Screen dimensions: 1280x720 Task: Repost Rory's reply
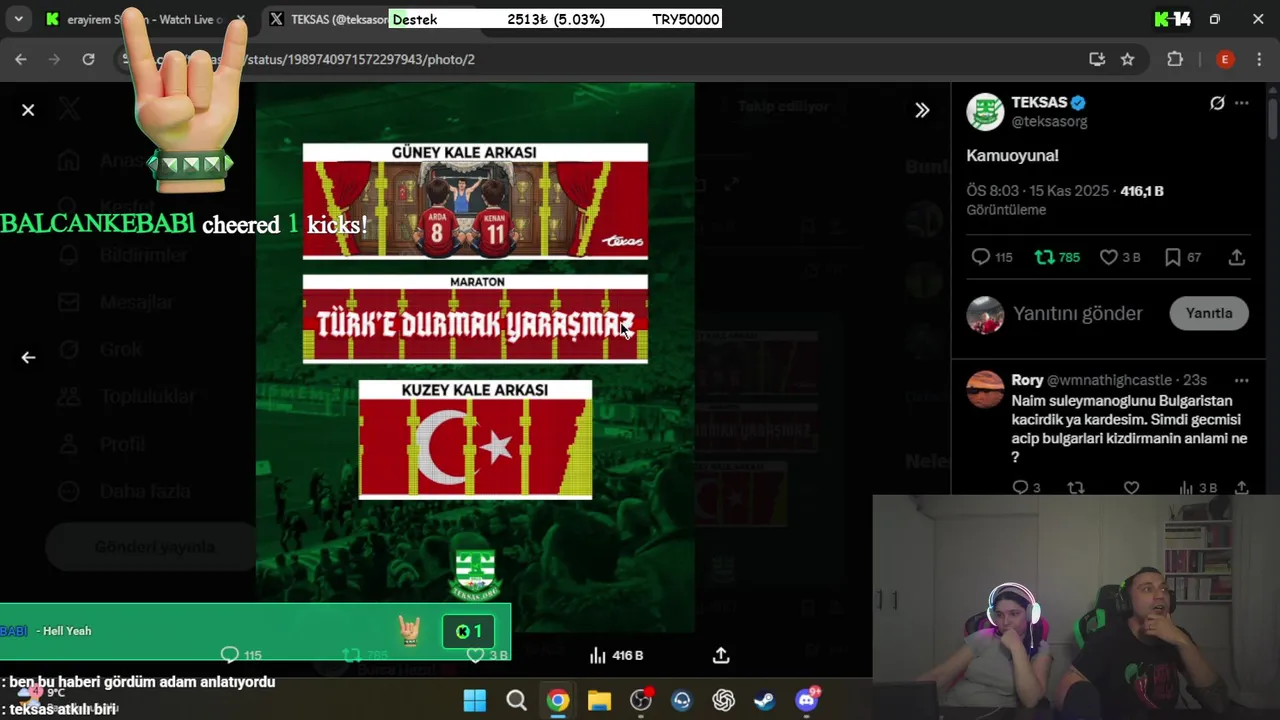click(x=1076, y=488)
